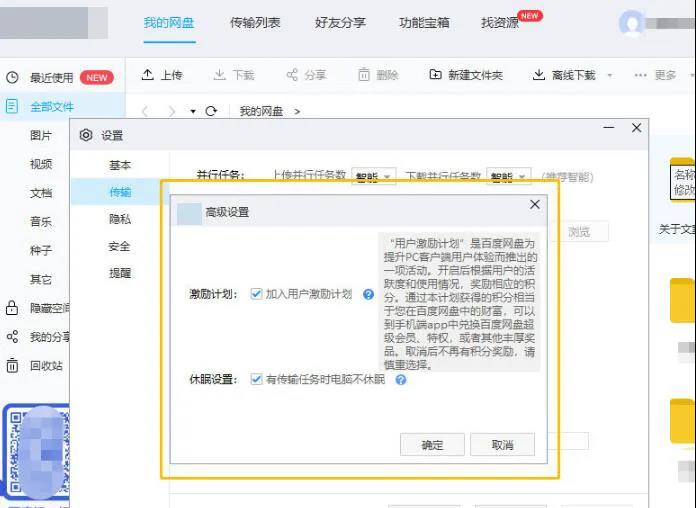Click the clock icon for 最近使用
Viewport: 696px width, 508px height.
pos(12,78)
